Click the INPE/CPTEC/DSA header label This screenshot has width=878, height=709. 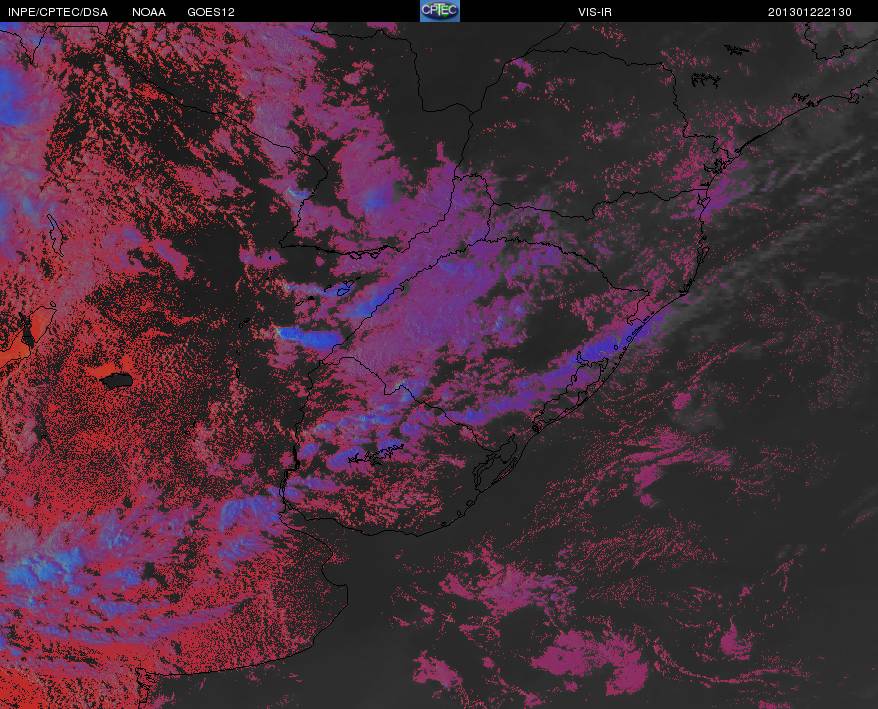(58, 12)
